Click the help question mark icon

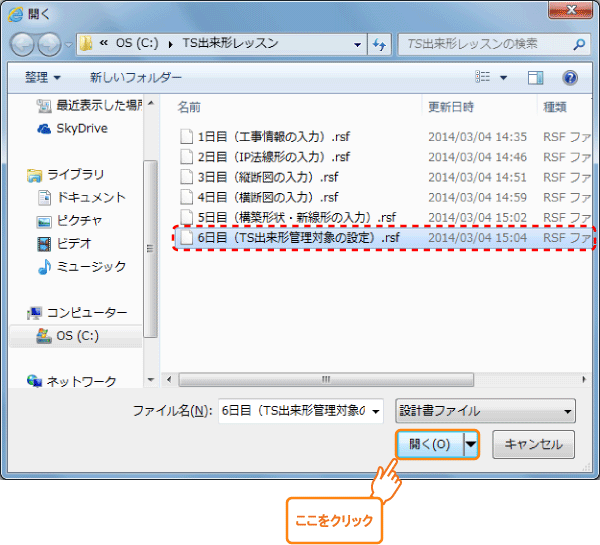coord(569,77)
